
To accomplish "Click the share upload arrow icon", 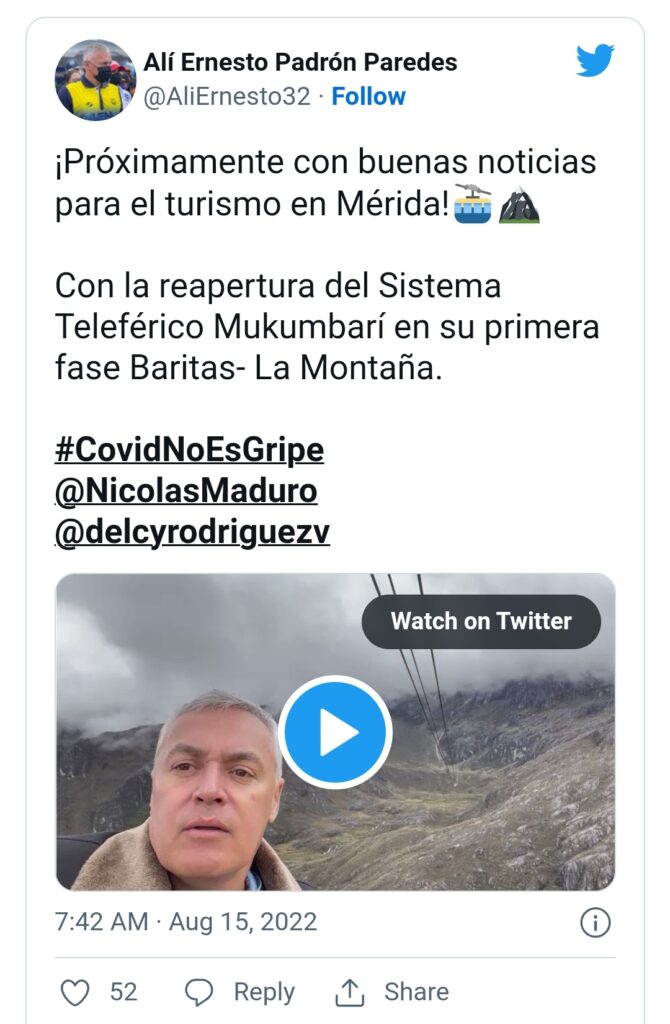I will pyautogui.click(x=349, y=992).
